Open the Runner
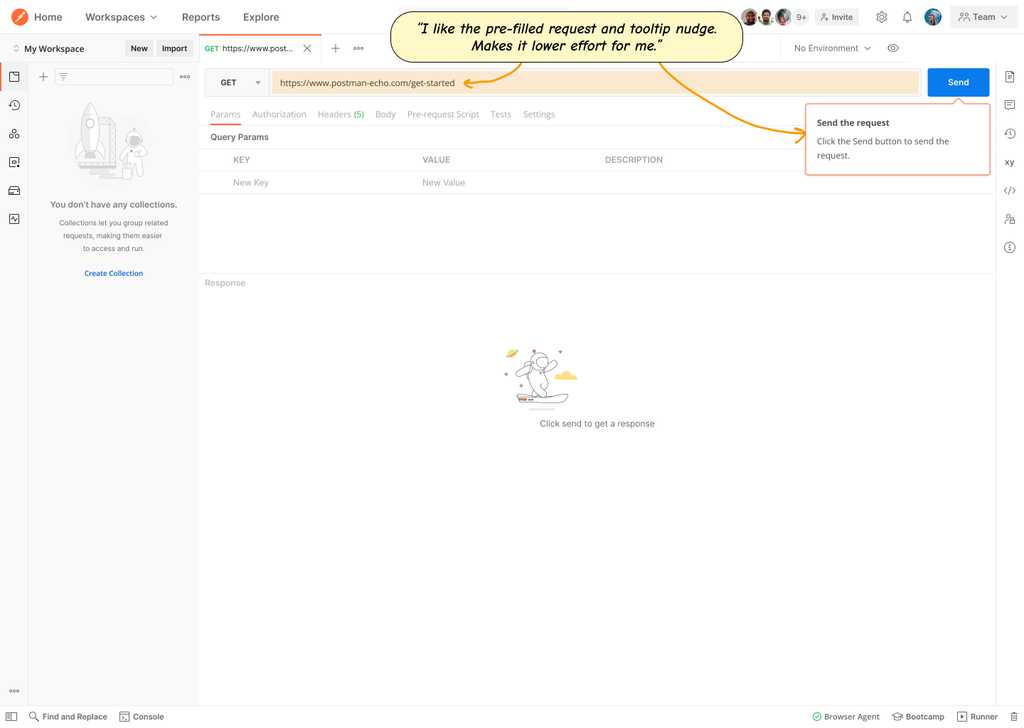1024x728 pixels. [977, 716]
